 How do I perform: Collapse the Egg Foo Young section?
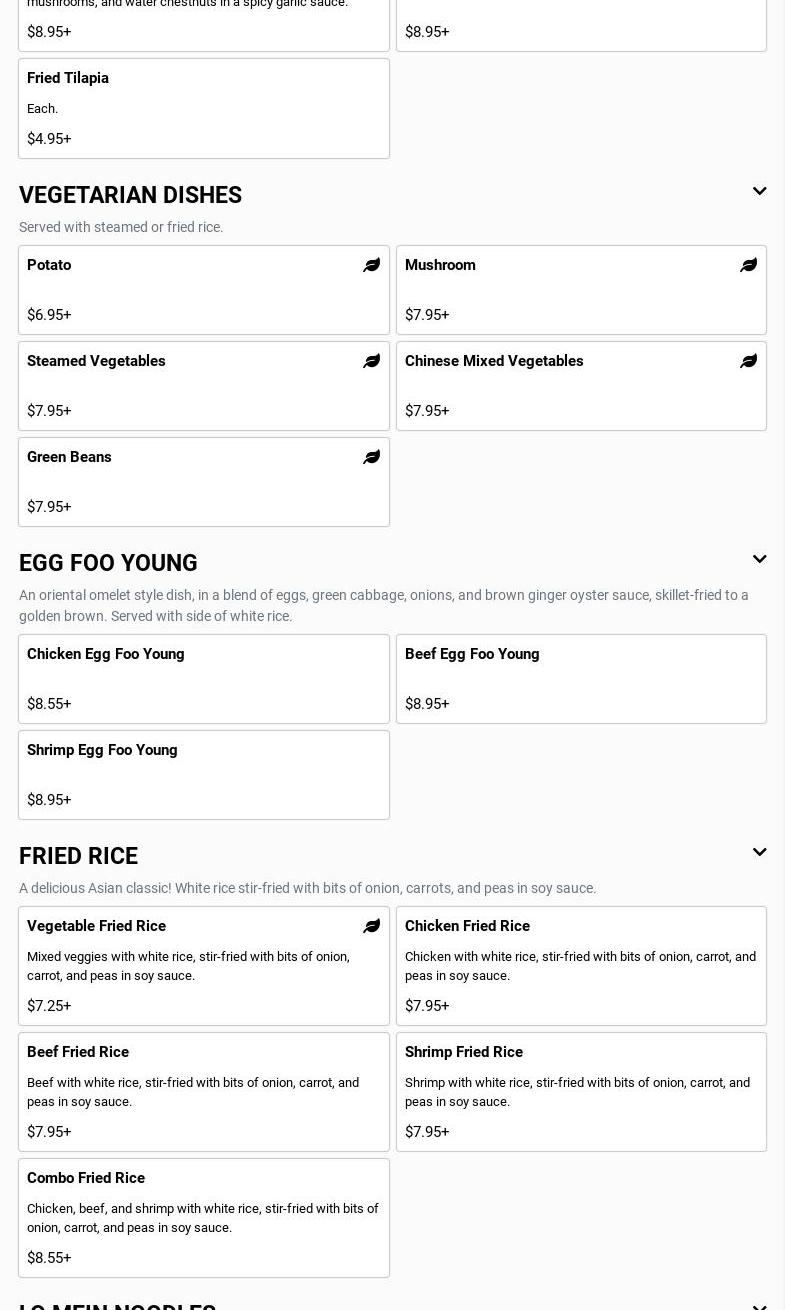pyautogui.click(x=759, y=559)
